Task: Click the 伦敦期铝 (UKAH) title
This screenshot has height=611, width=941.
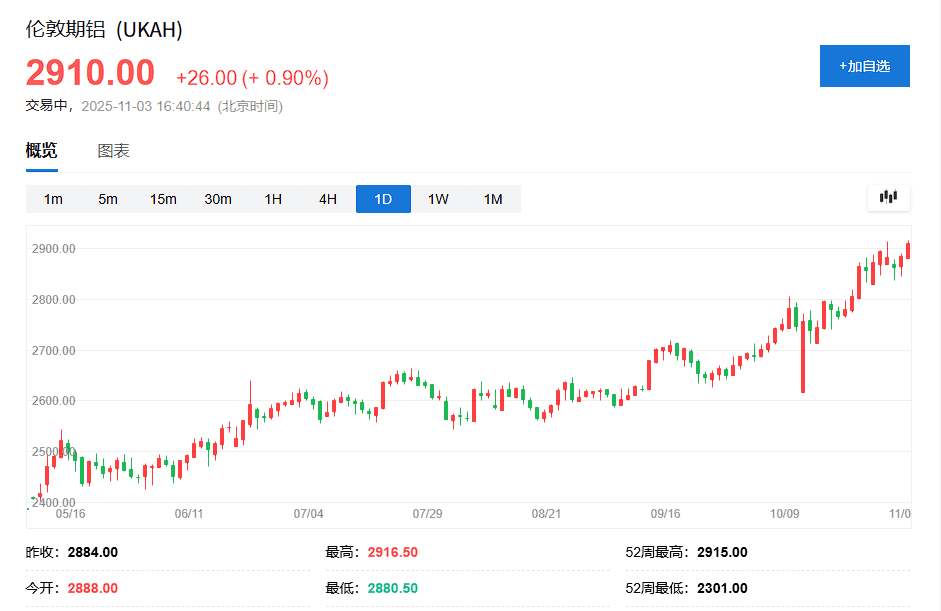Action: pos(104,30)
